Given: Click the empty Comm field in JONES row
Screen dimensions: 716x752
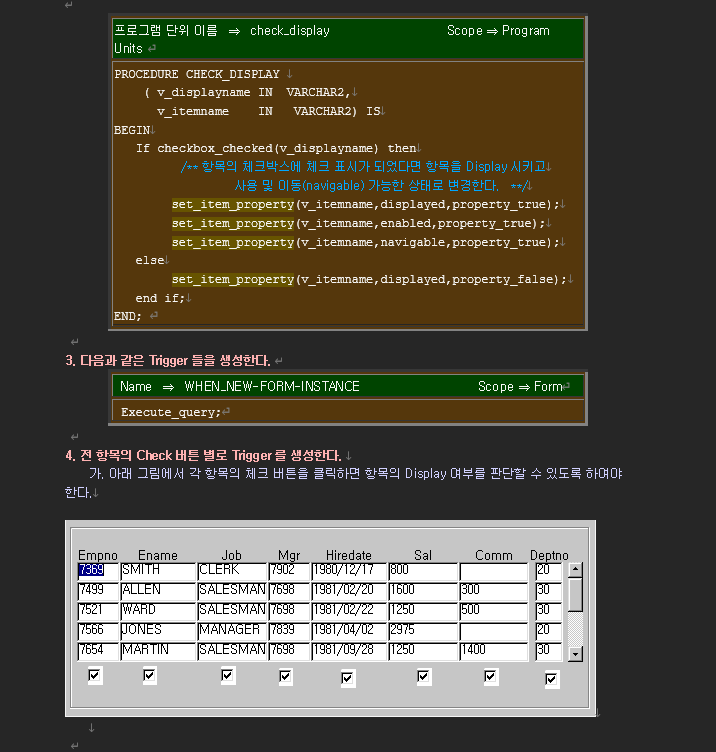Looking at the screenshot, I should 493,631.
